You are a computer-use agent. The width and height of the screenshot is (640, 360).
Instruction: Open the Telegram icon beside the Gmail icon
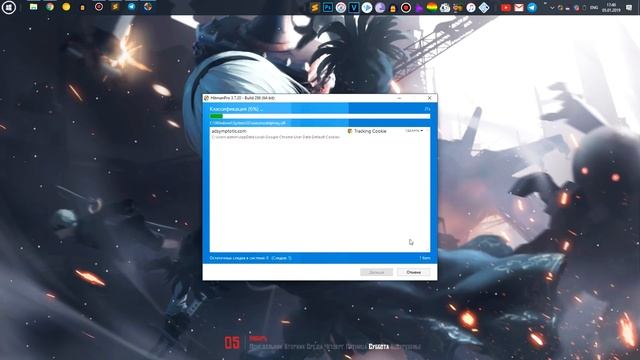click(532, 7)
